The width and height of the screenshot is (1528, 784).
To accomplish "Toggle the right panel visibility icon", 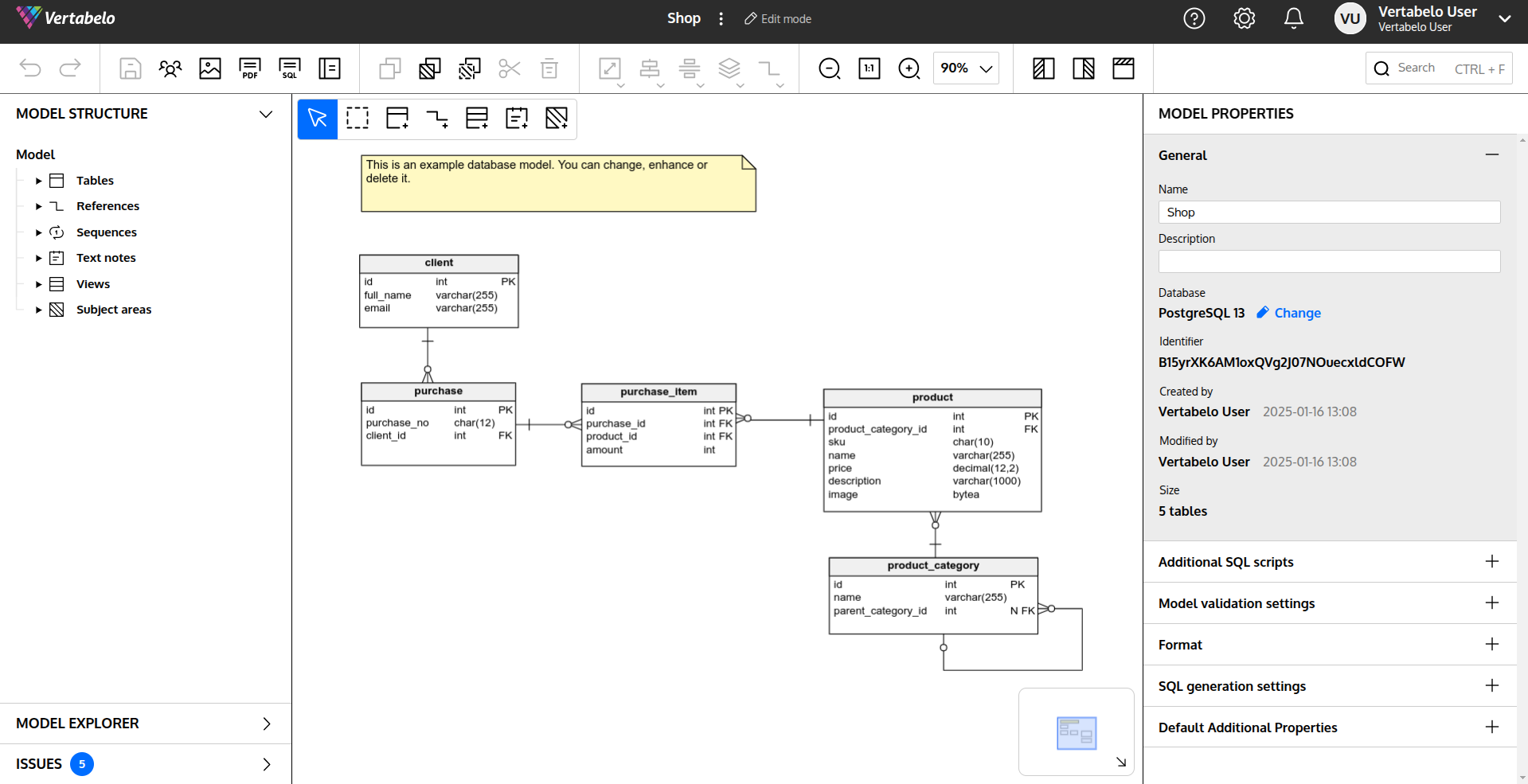I will pos(1083,68).
